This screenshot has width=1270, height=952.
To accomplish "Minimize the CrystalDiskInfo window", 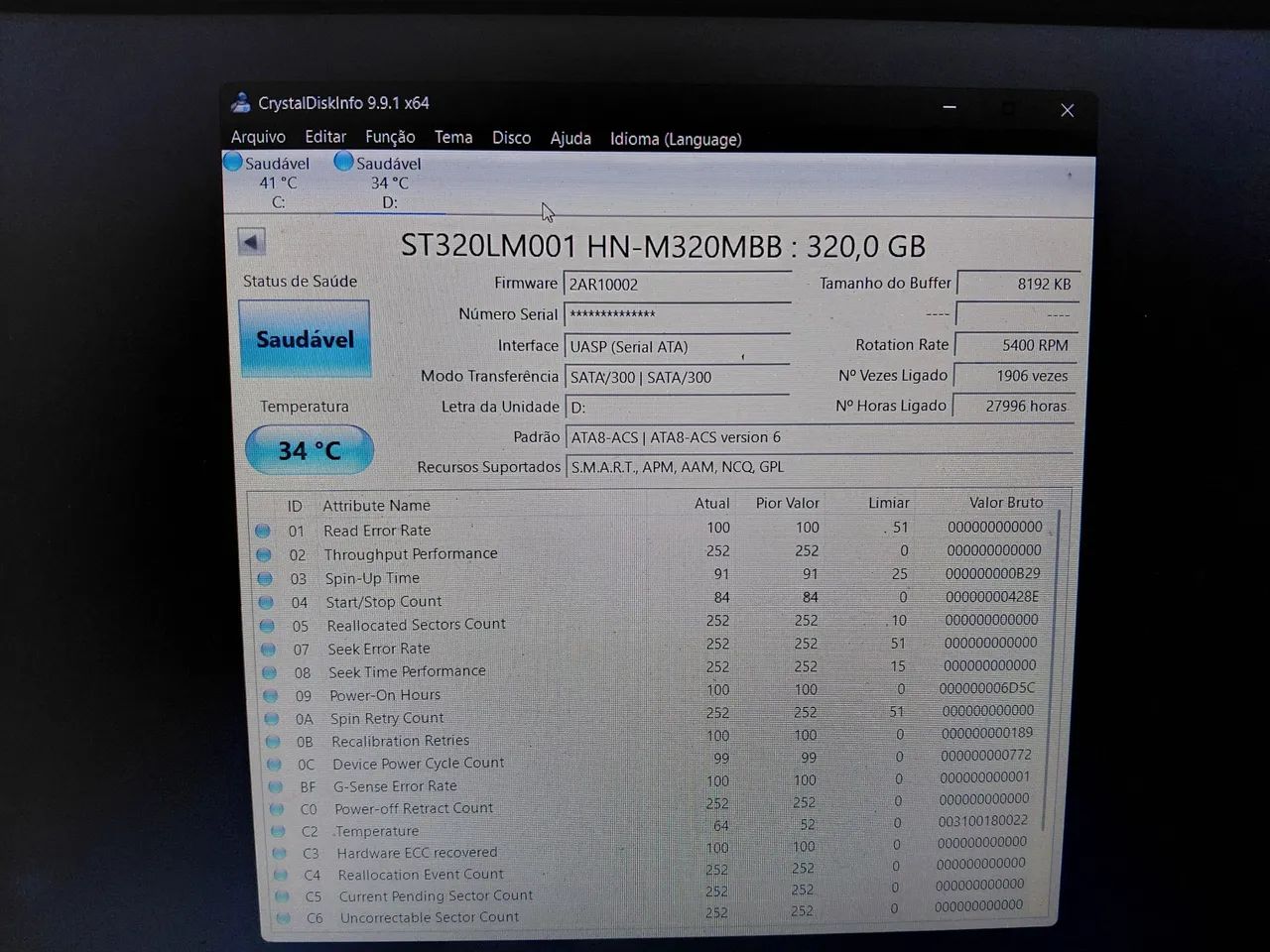I will (950, 107).
